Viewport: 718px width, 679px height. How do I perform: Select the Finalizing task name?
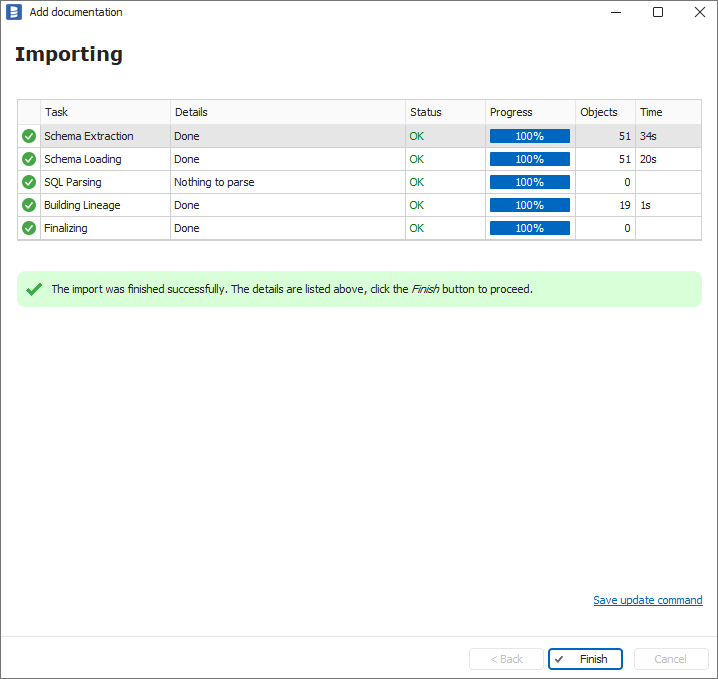point(66,228)
